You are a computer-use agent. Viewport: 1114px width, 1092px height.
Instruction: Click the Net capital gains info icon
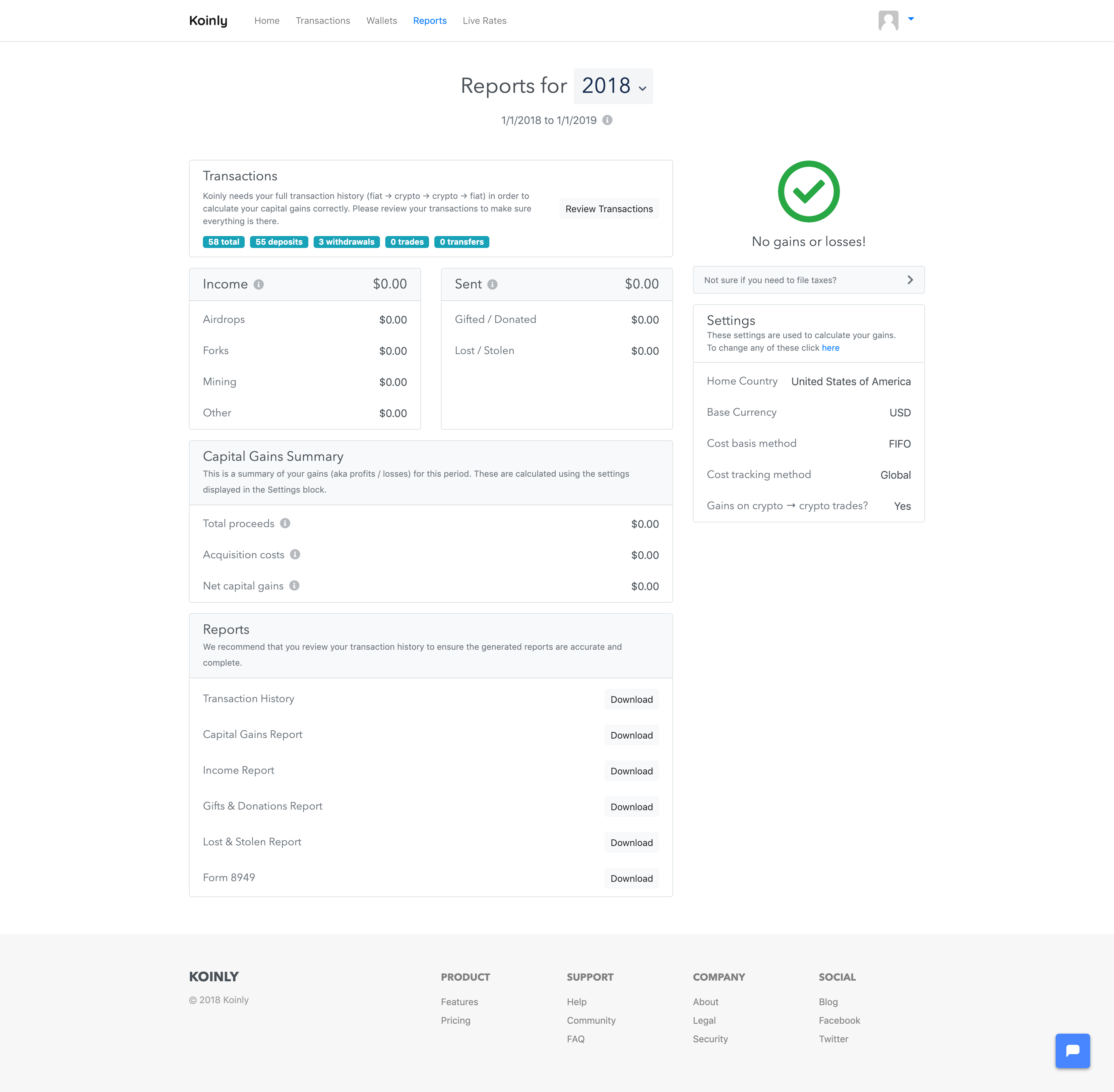294,585
